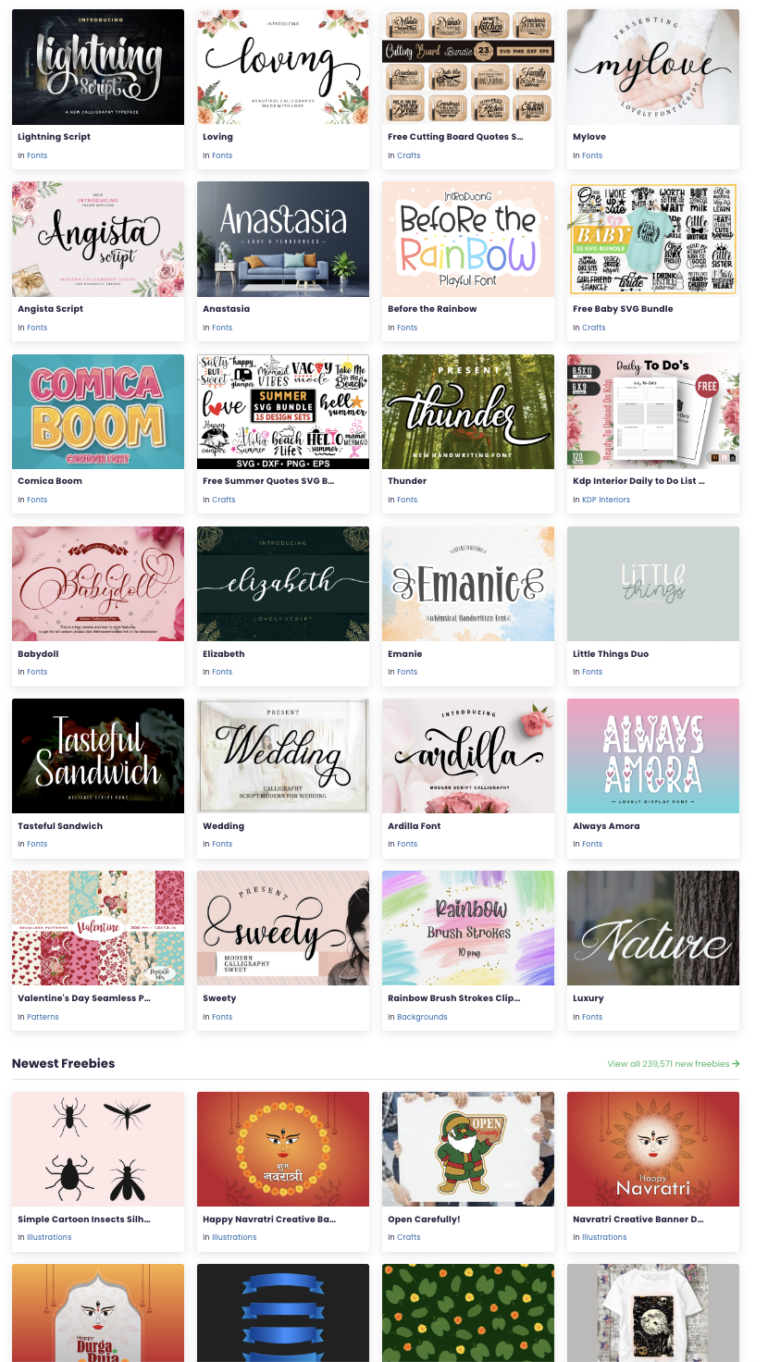This screenshot has height=1362, width=768.
Task: Select the Free Summer Quotes SVG bundle image
Action: (283, 411)
